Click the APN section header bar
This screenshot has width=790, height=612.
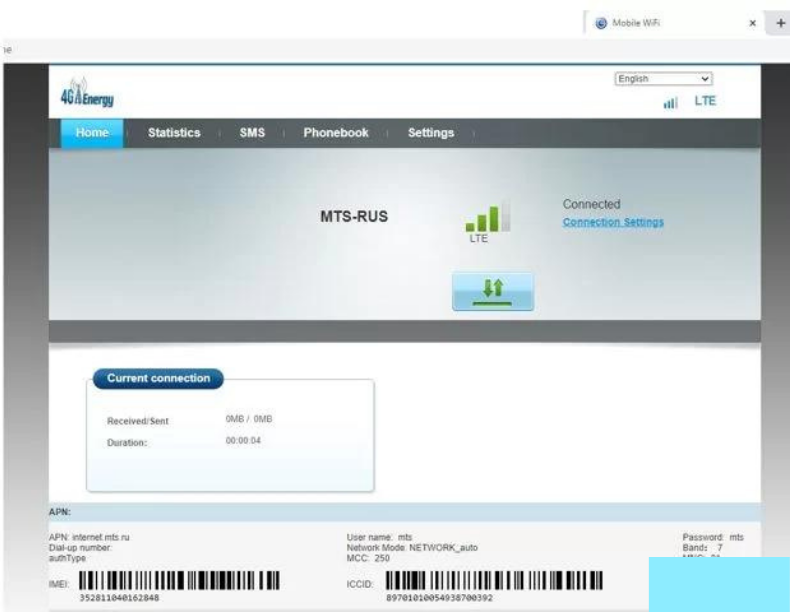pos(405,512)
